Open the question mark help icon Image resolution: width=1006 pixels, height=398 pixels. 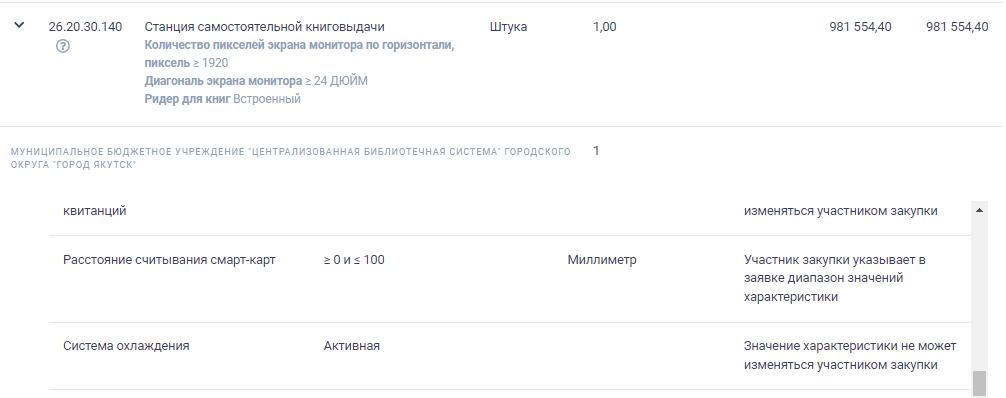tap(63, 46)
